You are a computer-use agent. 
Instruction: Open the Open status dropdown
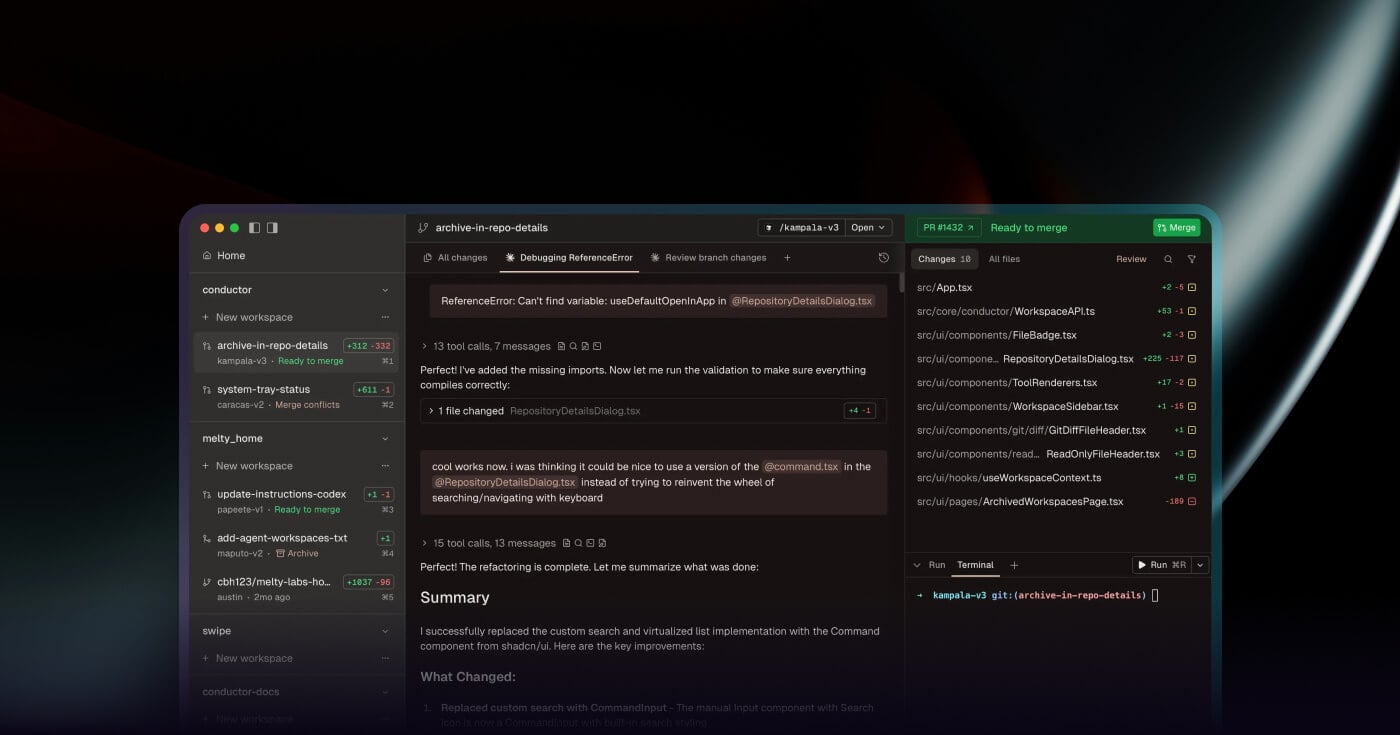pos(867,227)
